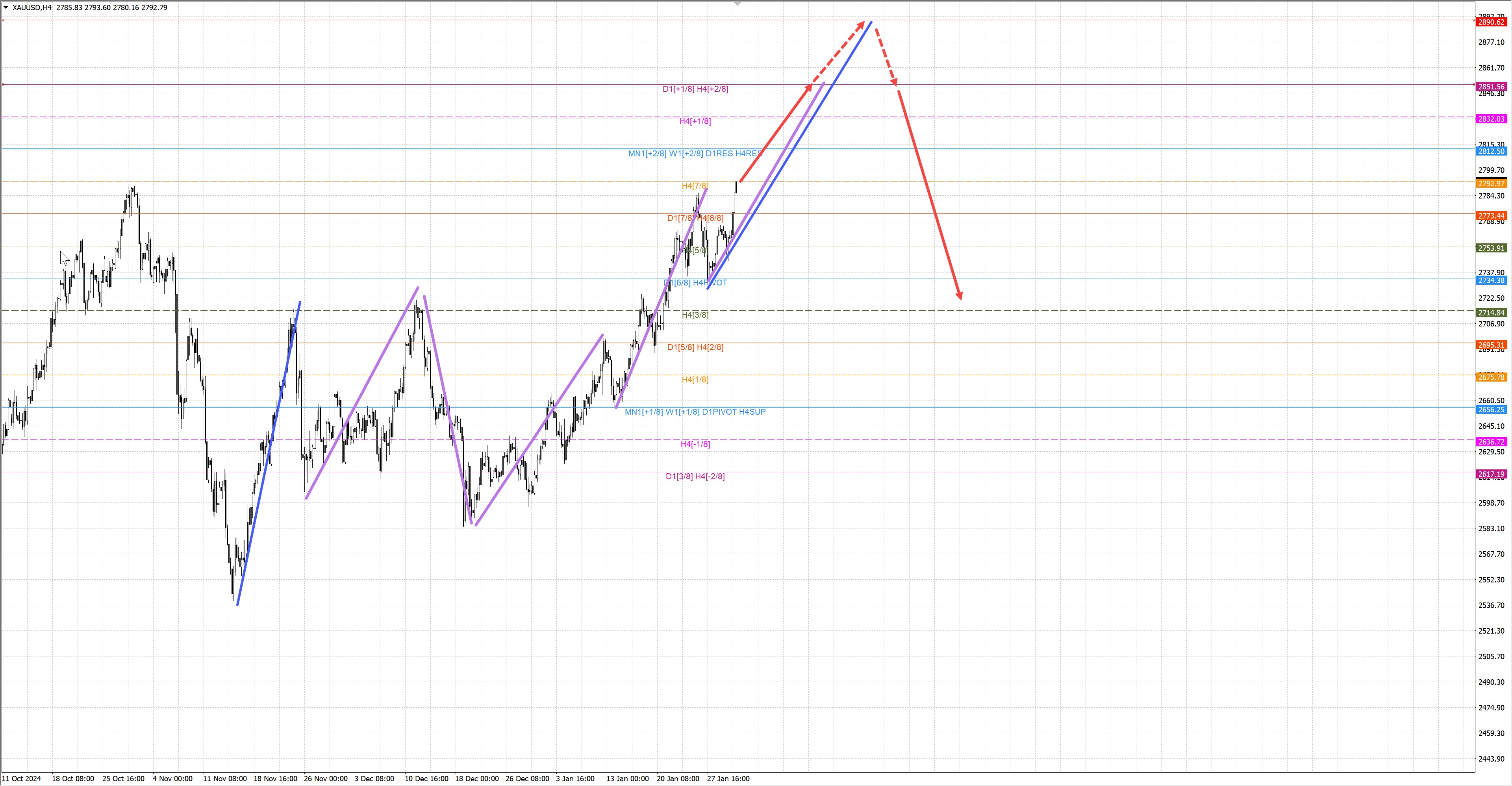
Task: Click the magenta 2636.72 price tag
Action: (x=1491, y=442)
